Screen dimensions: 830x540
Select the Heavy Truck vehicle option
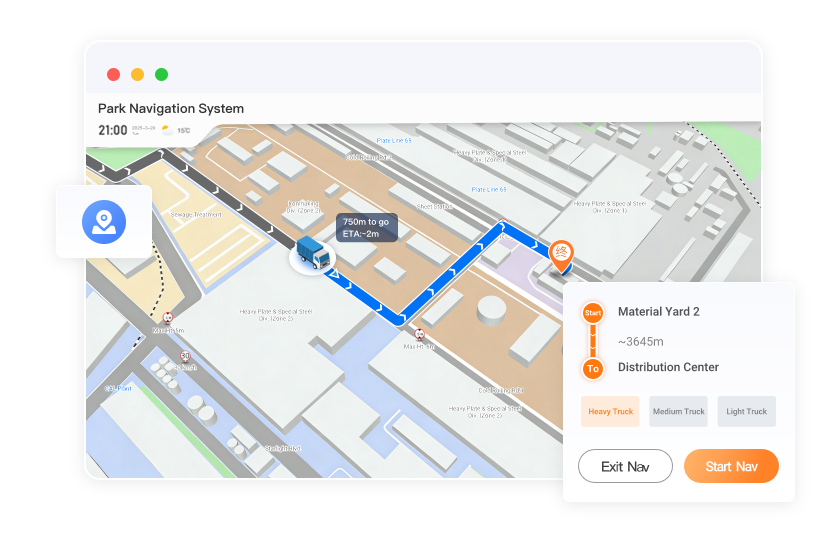point(610,411)
